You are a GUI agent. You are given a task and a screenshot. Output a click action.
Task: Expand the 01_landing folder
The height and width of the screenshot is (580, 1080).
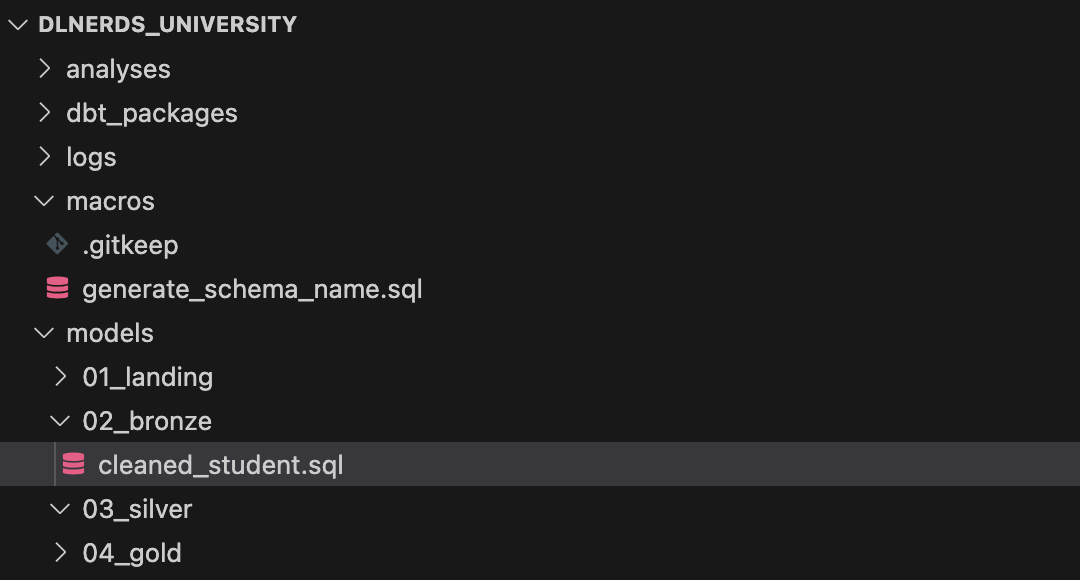(60, 376)
